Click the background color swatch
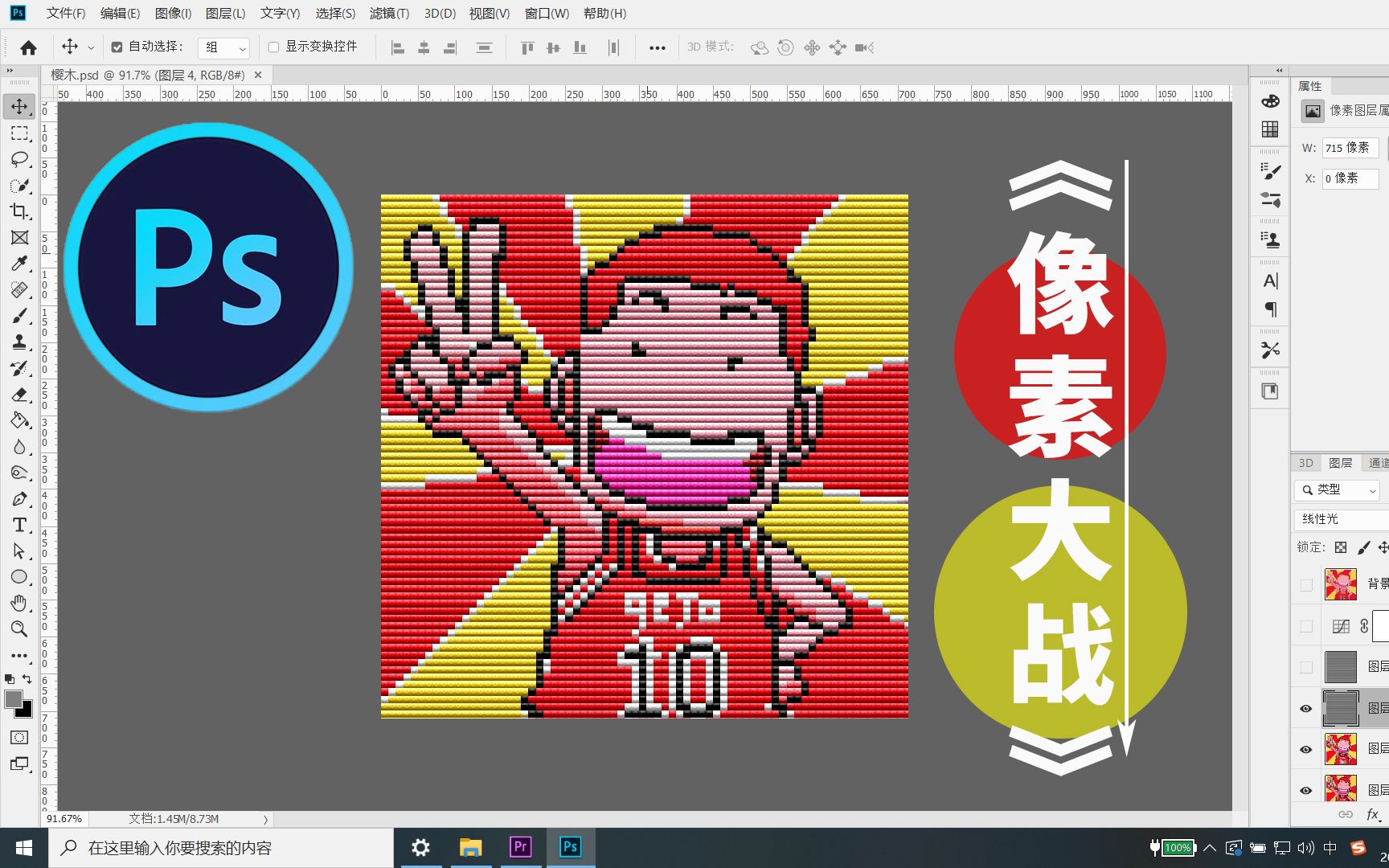The image size is (1389, 868). pos(27,711)
